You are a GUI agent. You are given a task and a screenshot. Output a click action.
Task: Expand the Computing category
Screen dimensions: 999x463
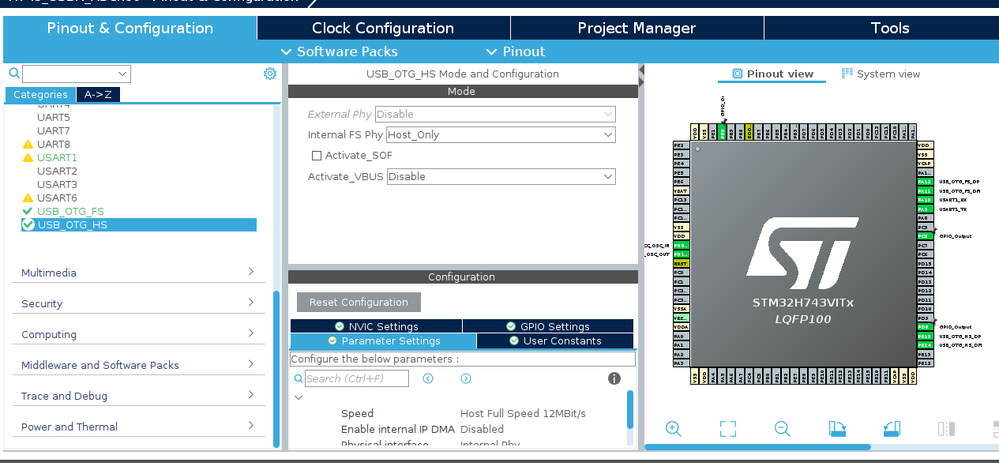(x=138, y=334)
